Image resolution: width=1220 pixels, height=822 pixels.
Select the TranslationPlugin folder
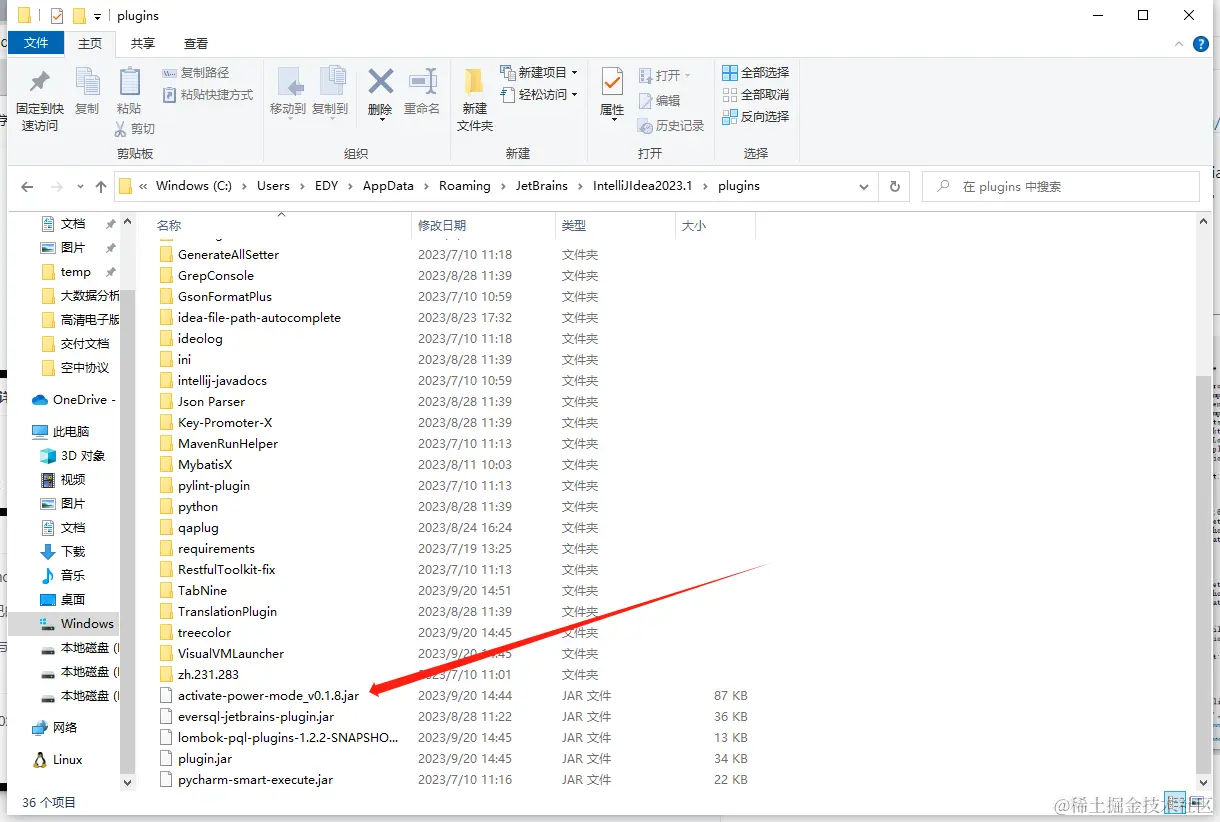[x=227, y=611]
